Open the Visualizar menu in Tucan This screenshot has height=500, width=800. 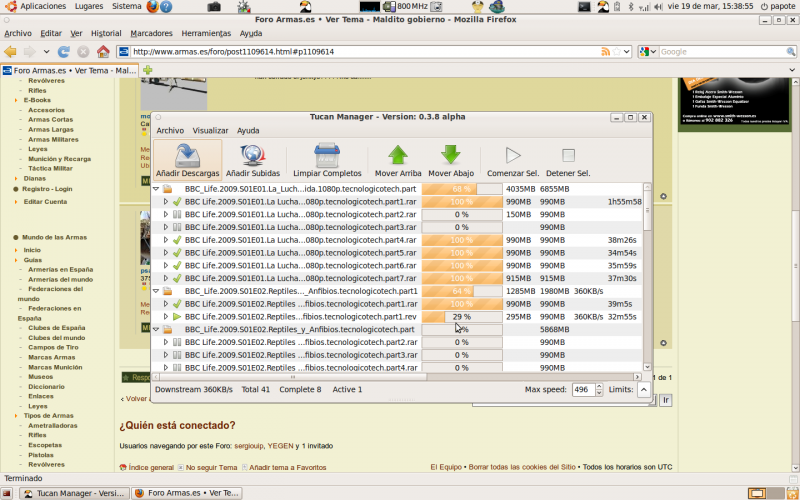(x=210, y=130)
